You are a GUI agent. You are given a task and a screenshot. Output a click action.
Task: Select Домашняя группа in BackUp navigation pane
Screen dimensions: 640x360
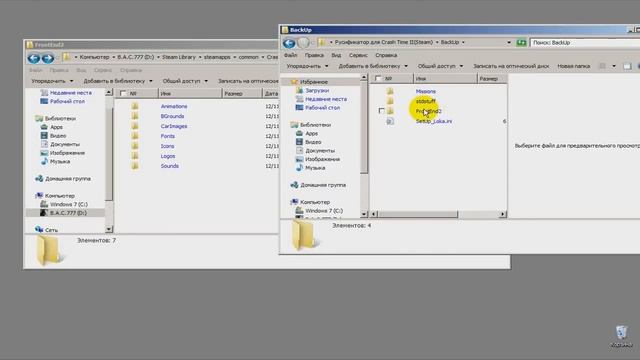point(323,185)
